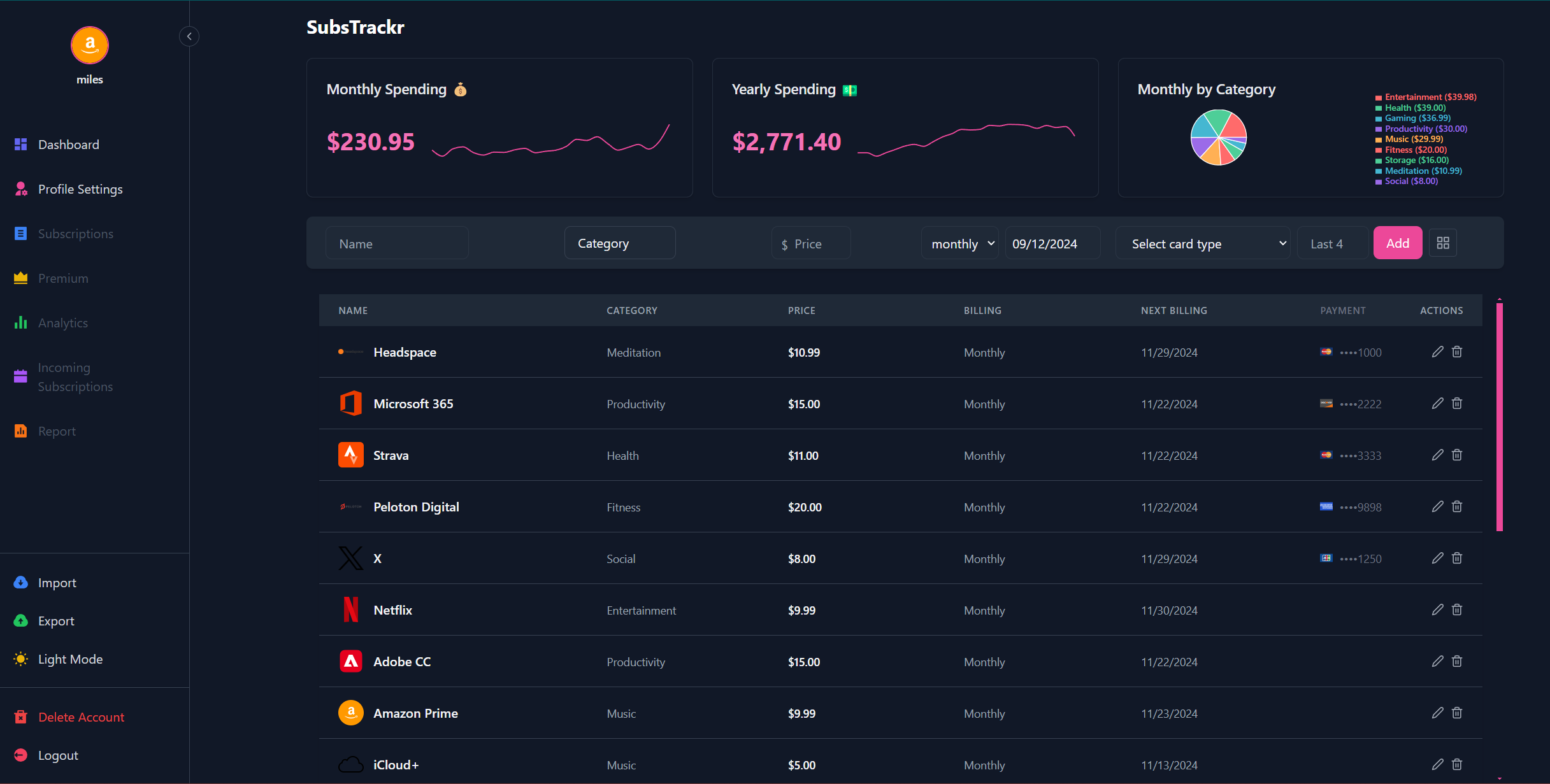Click the PRICE column header
Viewport: 1550px width, 784px height.
[x=801, y=310]
